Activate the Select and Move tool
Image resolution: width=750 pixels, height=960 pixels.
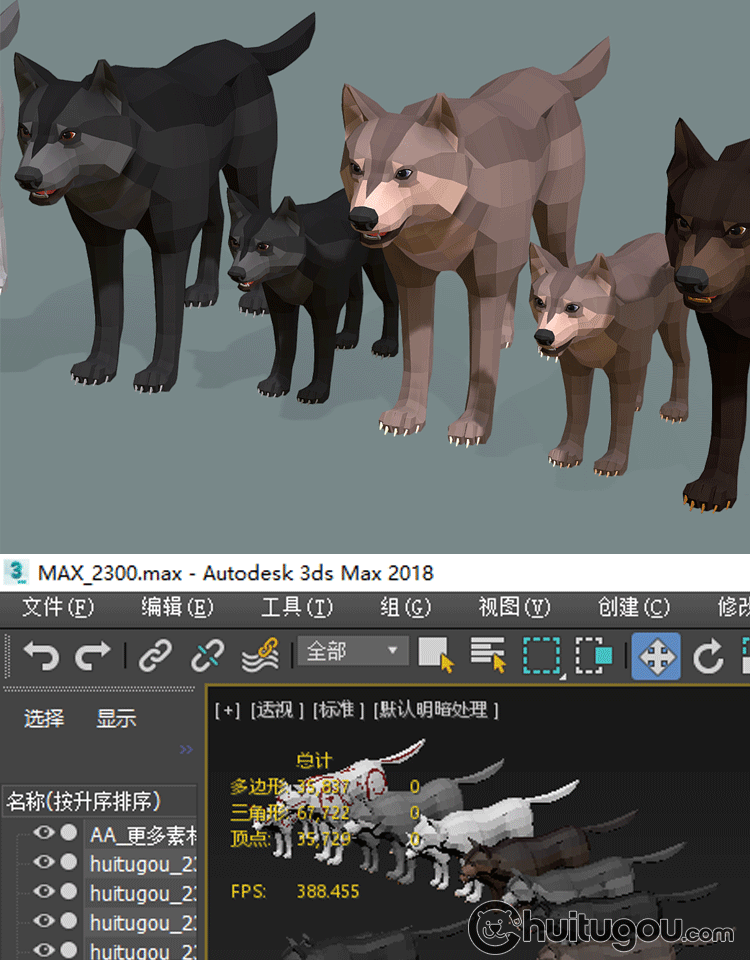click(655, 656)
